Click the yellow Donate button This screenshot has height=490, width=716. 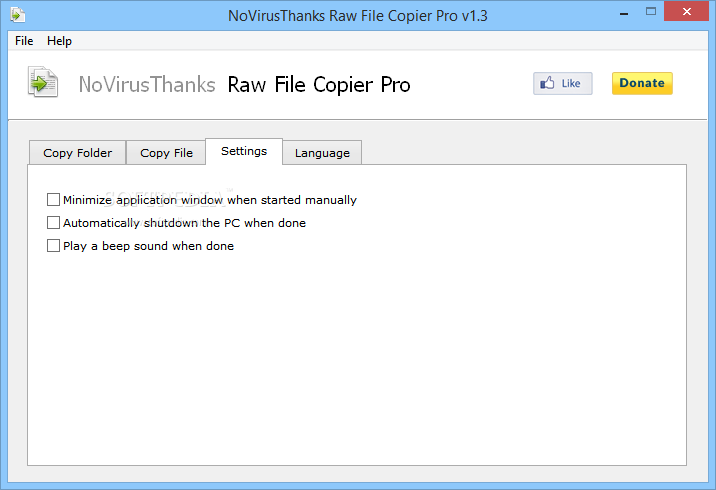[x=642, y=84]
